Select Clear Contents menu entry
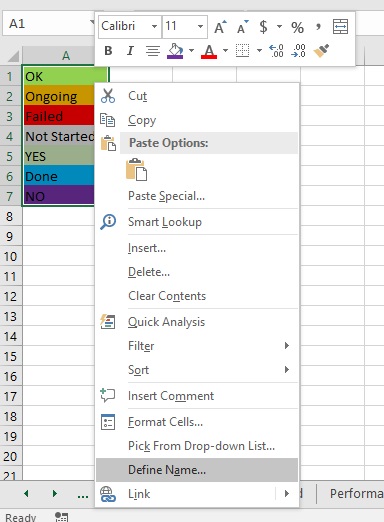The height and width of the screenshot is (522, 384). click(197, 296)
